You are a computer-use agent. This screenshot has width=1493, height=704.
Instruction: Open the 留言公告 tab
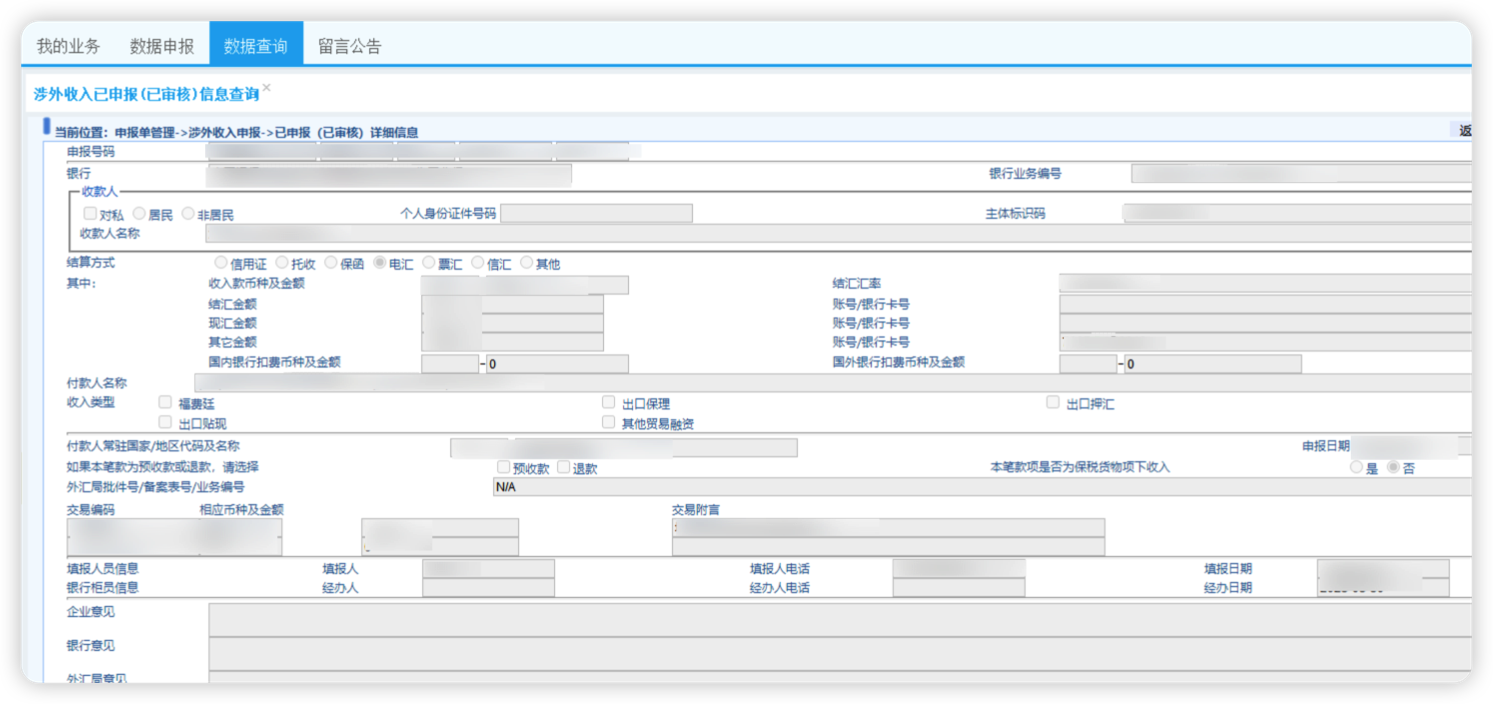350,46
